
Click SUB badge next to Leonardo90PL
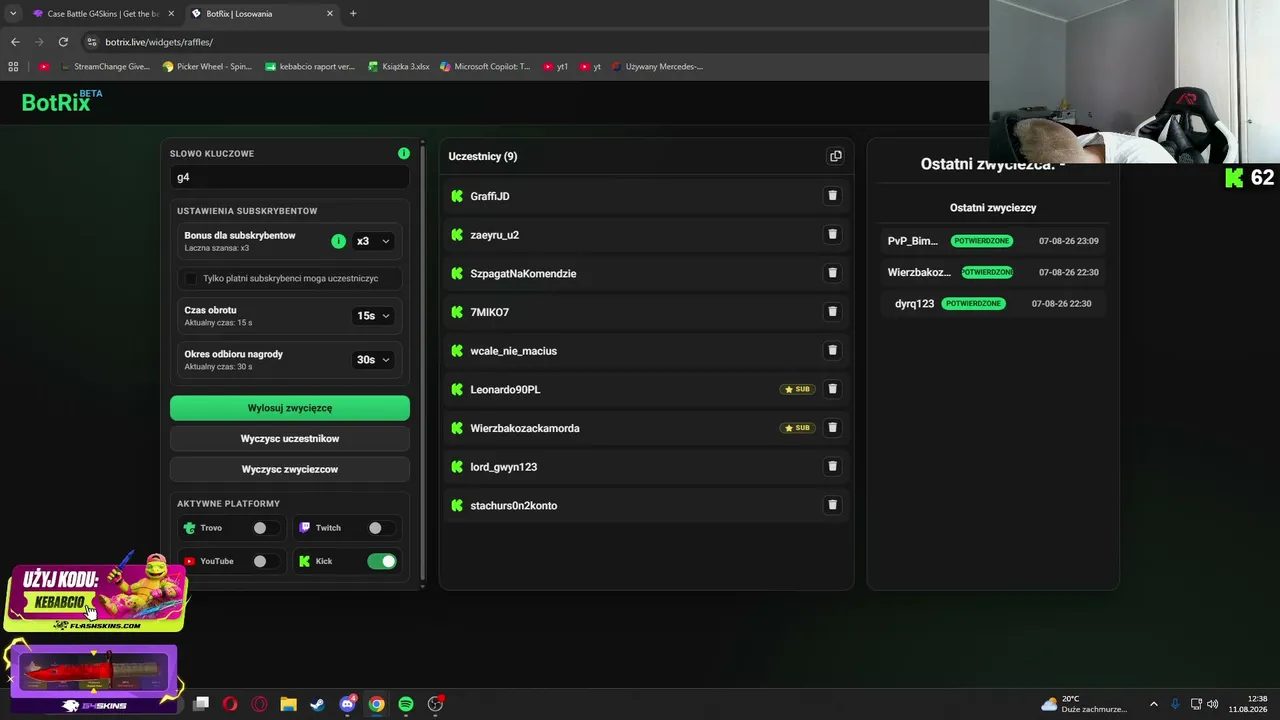[x=797, y=389]
